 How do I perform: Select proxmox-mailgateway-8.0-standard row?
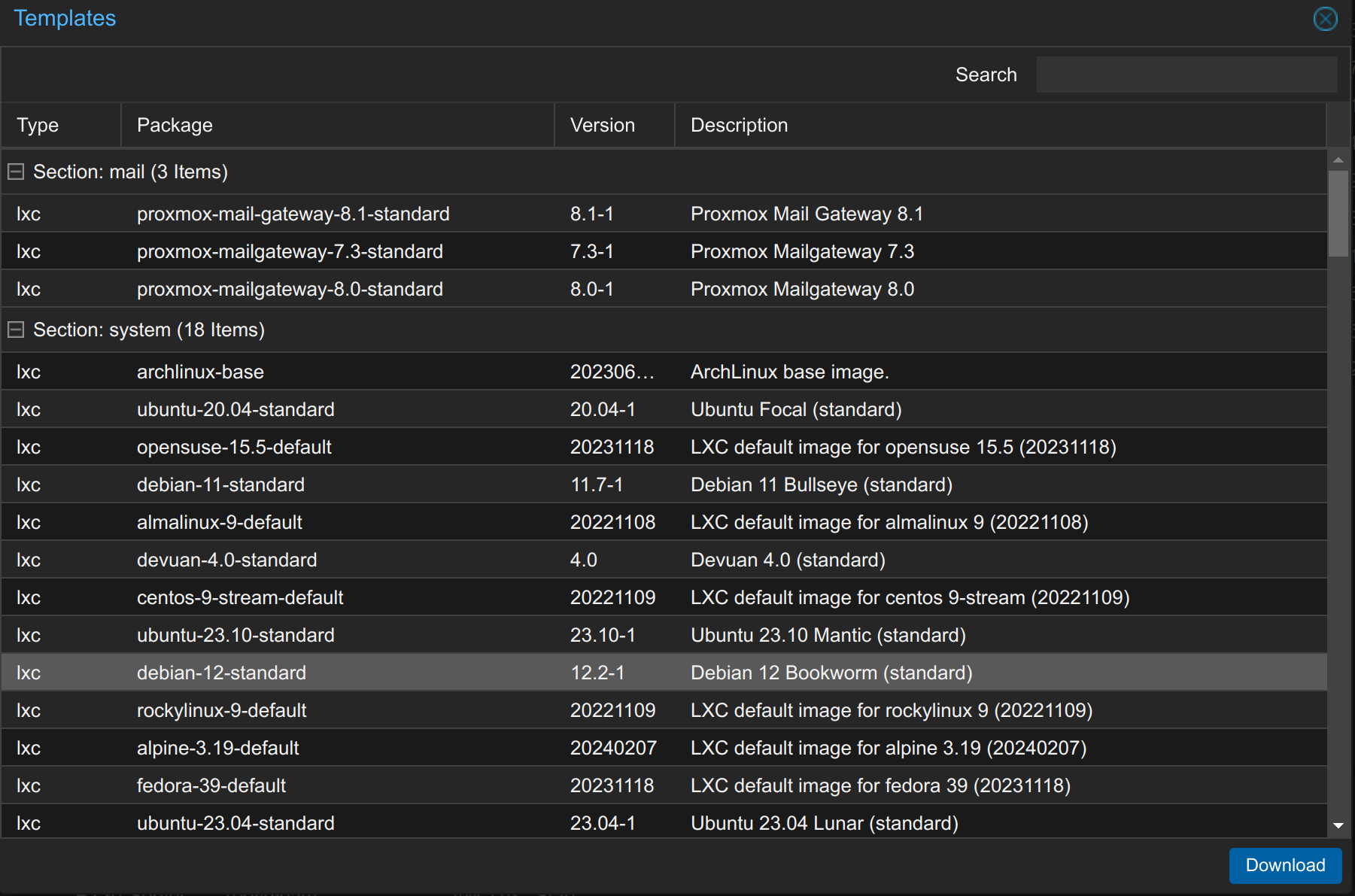[x=664, y=289]
